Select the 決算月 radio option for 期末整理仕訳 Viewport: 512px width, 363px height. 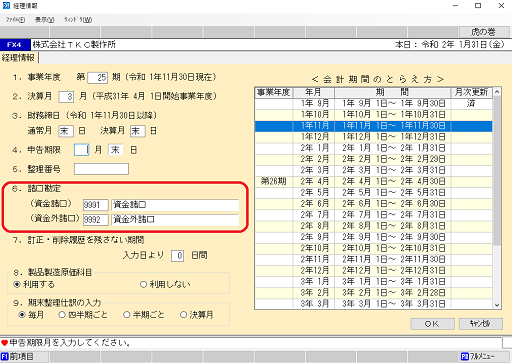183,315
